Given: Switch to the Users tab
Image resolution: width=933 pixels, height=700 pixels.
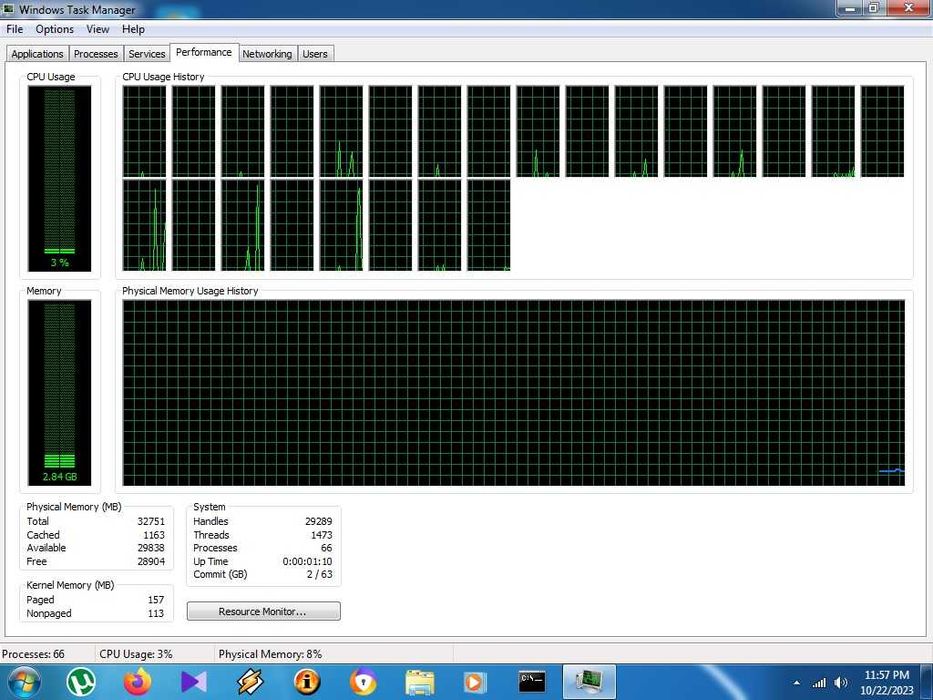Looking at the screenshot, I should (315, 54).
